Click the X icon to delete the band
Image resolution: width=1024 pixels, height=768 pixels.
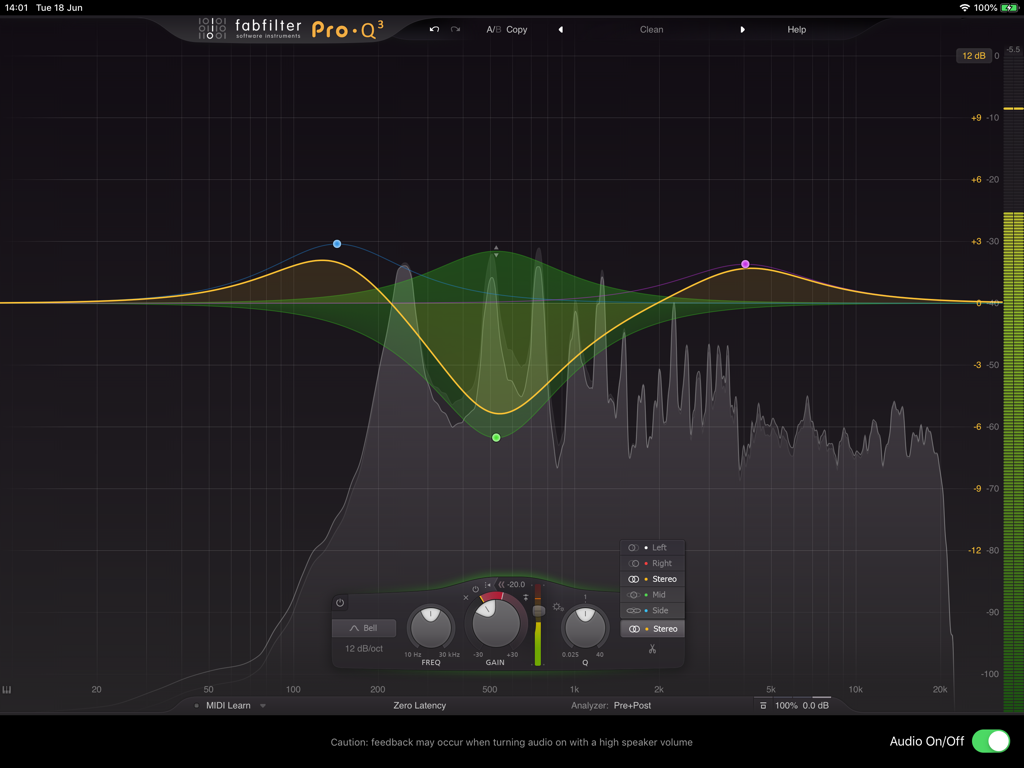(x=466, y=597)
